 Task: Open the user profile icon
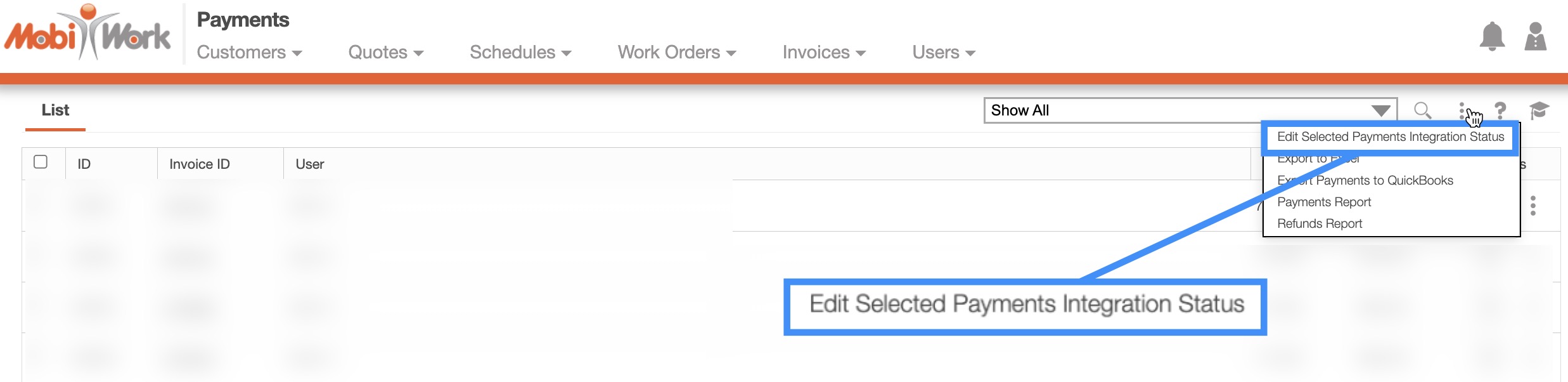[1535, 37]
